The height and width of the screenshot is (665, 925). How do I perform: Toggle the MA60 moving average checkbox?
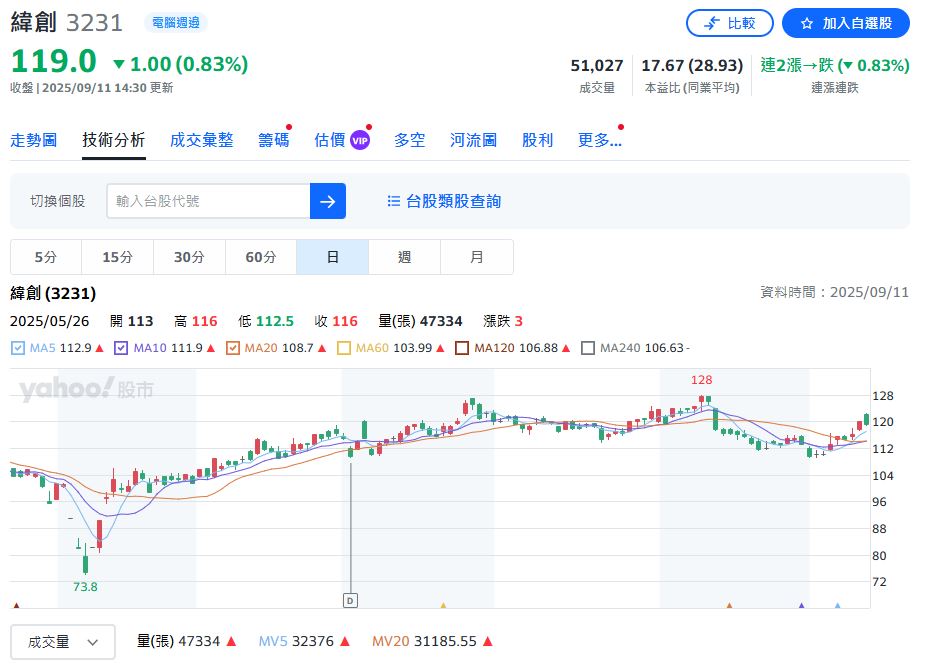pyautogui.click(x=344, y=348)
